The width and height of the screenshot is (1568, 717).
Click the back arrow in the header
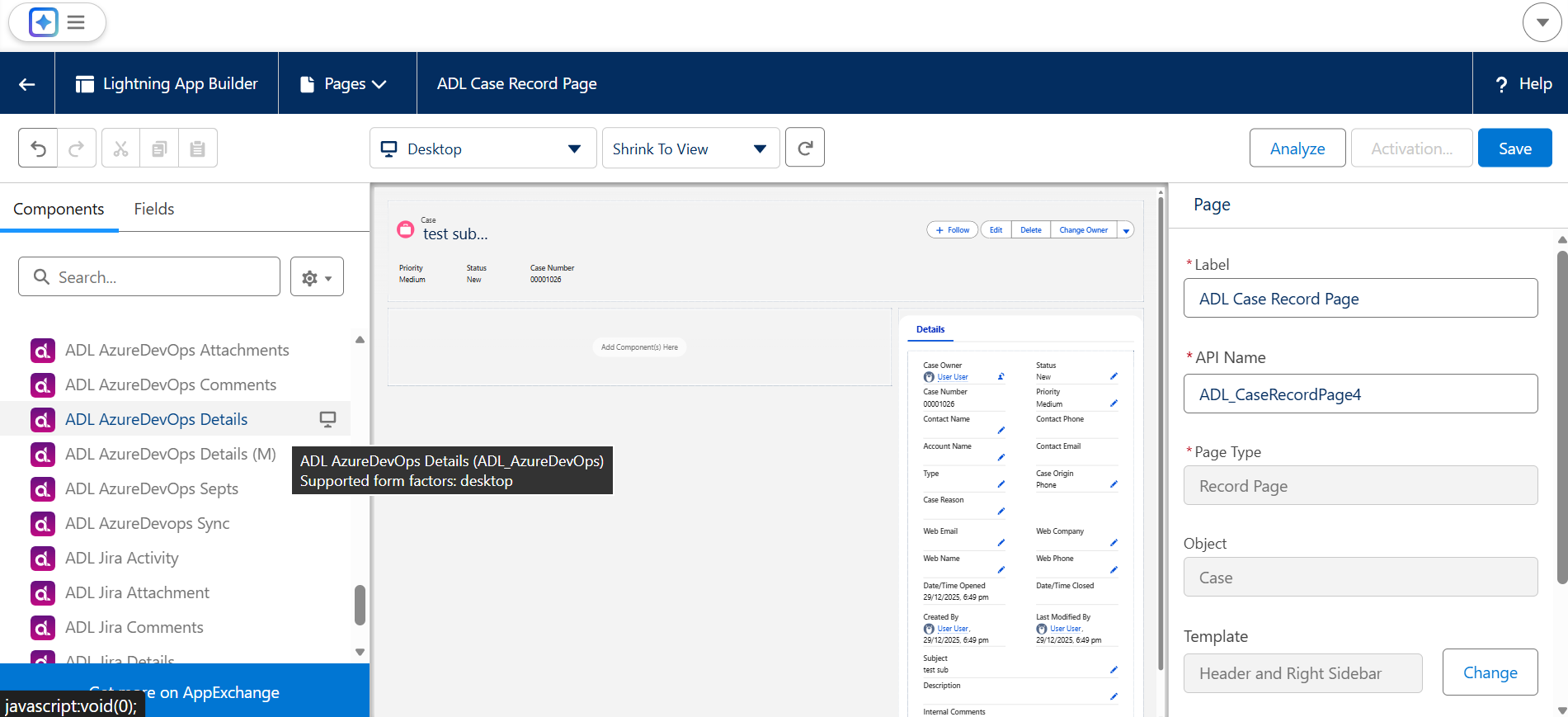(x=27, y=83)
